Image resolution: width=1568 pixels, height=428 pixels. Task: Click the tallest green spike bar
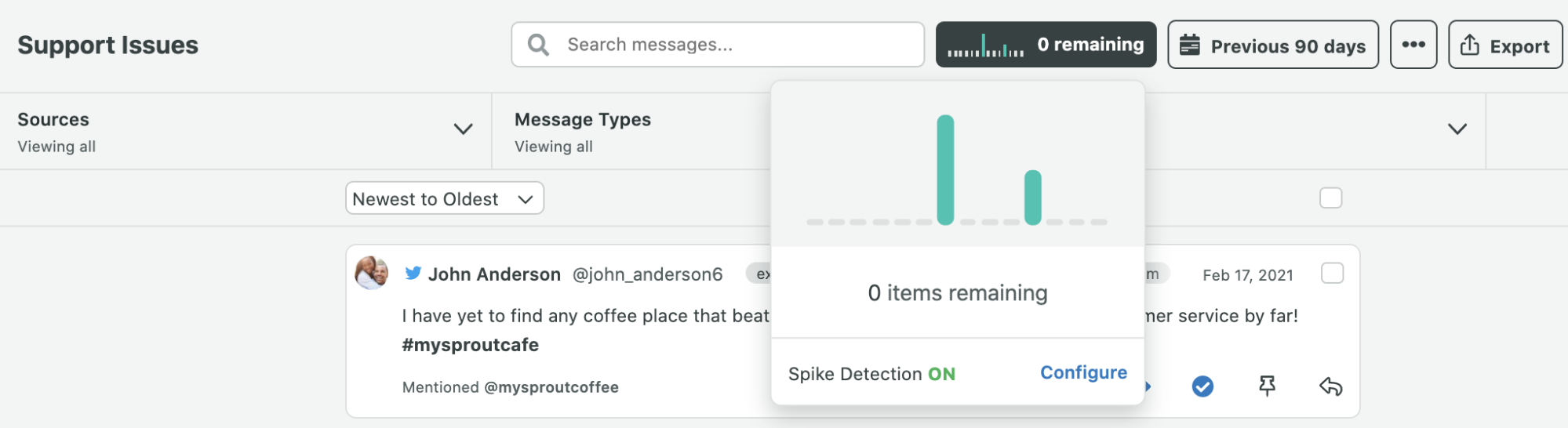(x=945, y=170)
